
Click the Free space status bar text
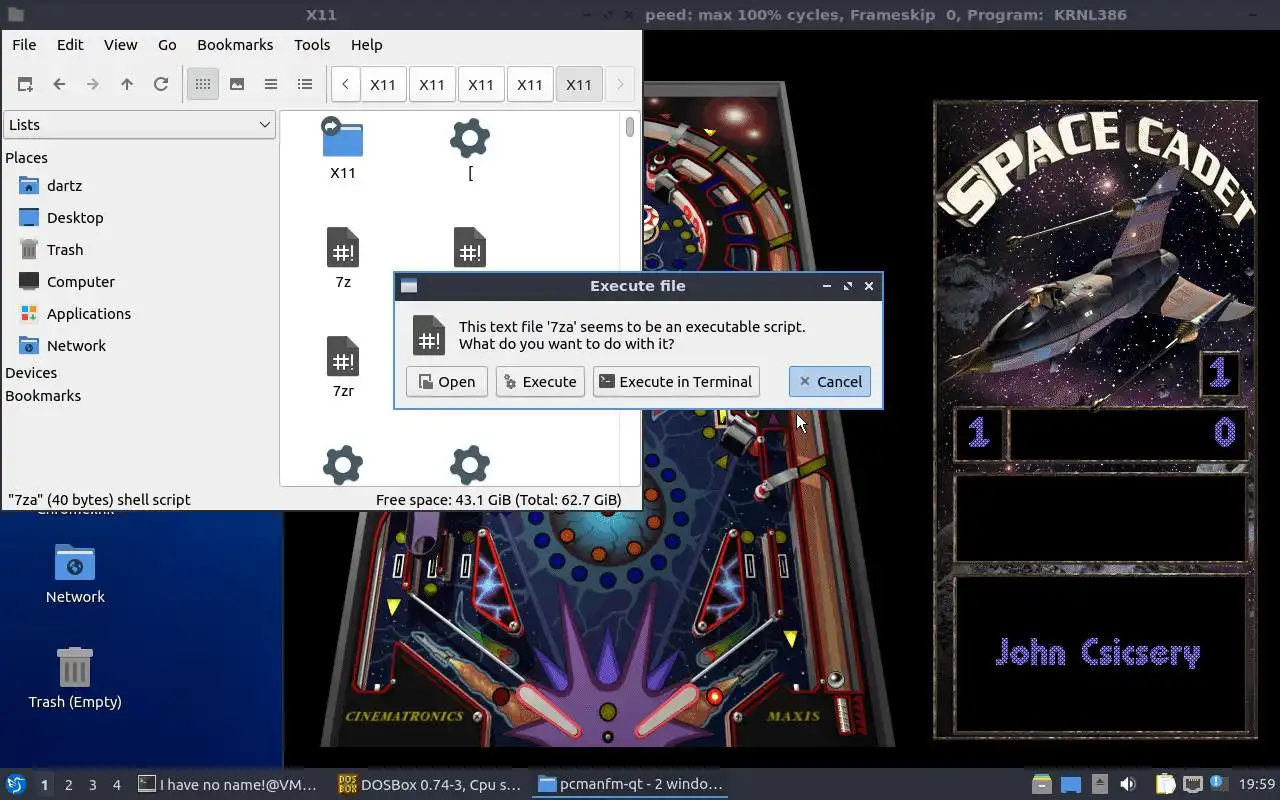(x=498, y=499)
